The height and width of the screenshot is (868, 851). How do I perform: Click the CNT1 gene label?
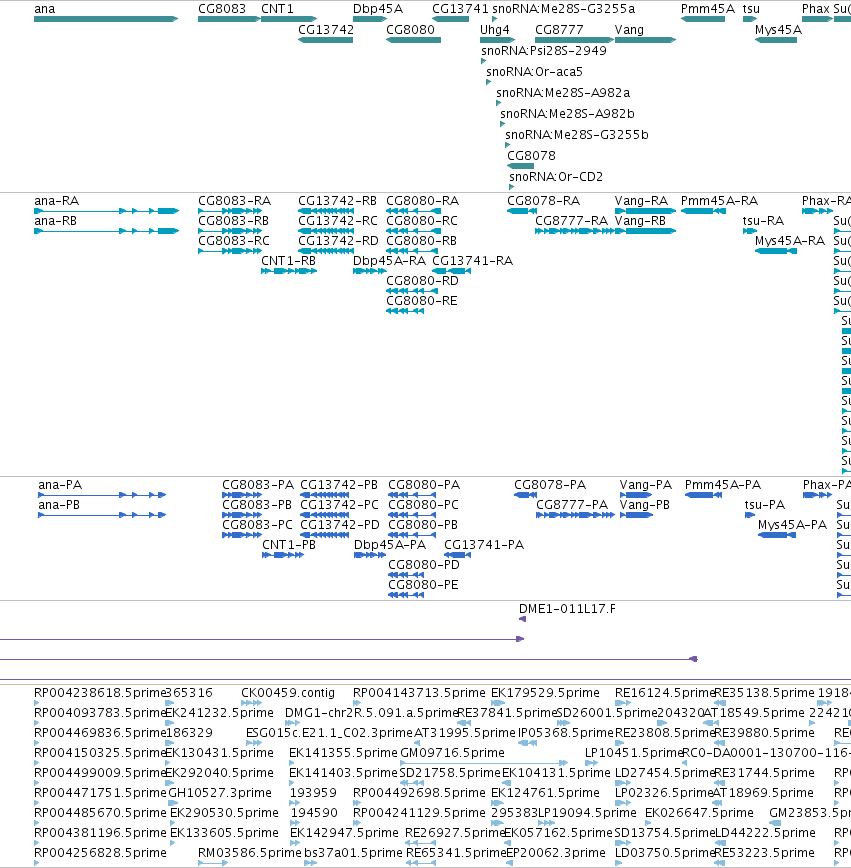[277, 9]
